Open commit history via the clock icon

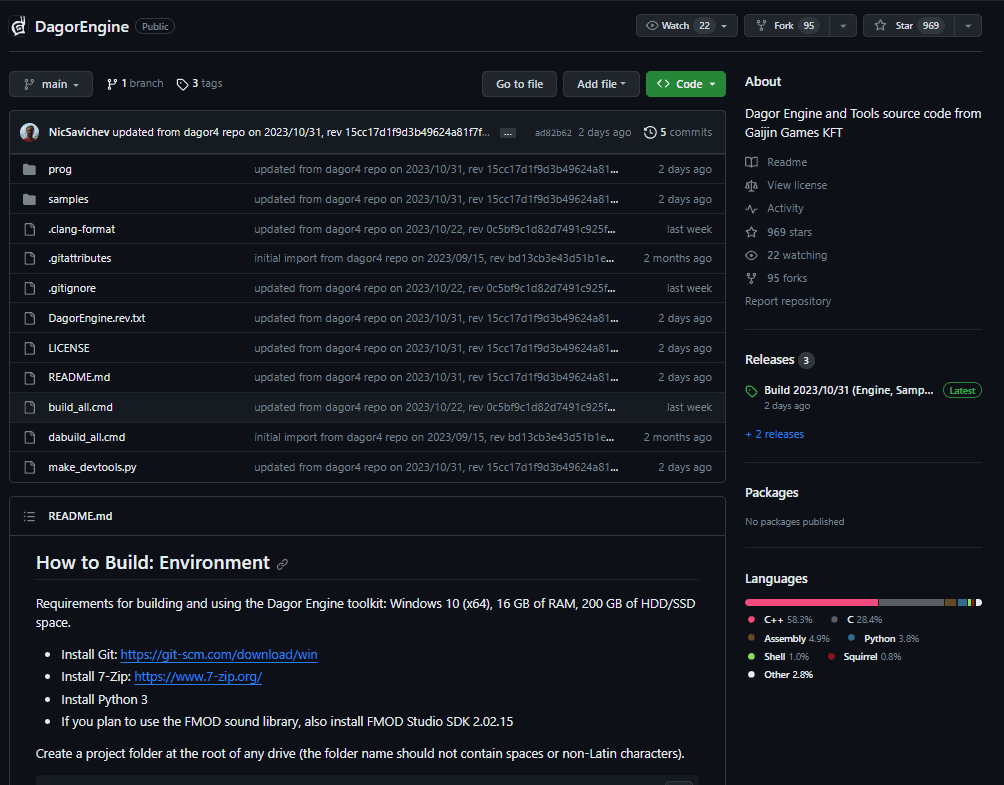(x=650, y=132)
